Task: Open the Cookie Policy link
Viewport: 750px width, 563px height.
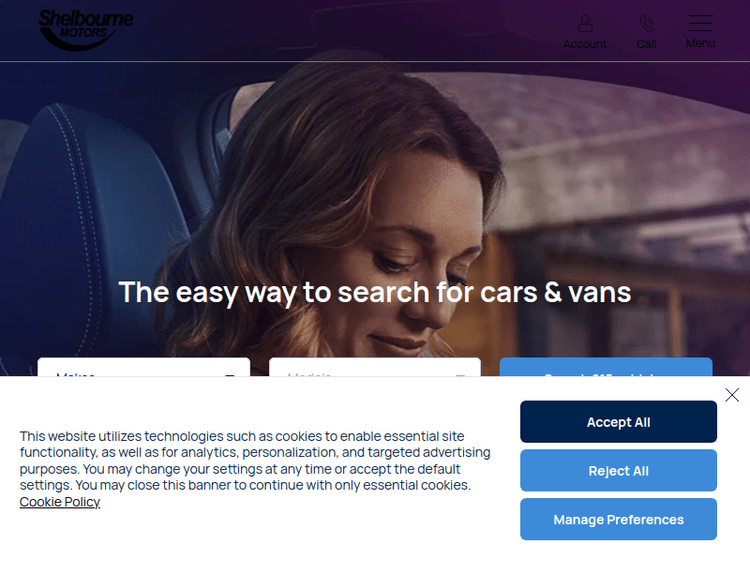Action: point(60,502)
